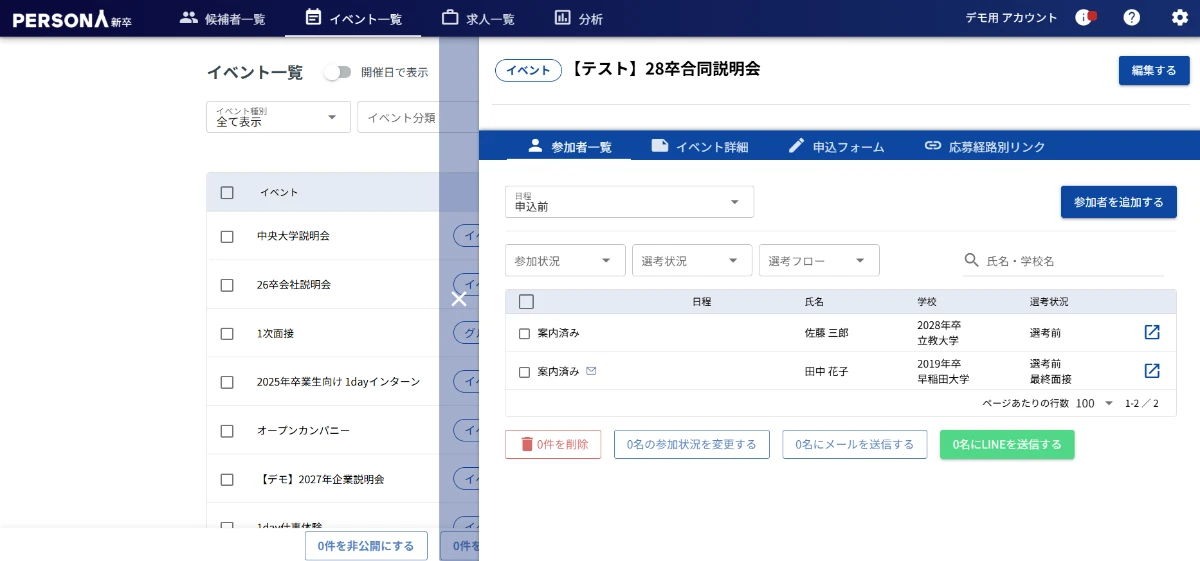
Task: Check the box for 佐藤 三郎's row
Action: (x=524, y=333)
